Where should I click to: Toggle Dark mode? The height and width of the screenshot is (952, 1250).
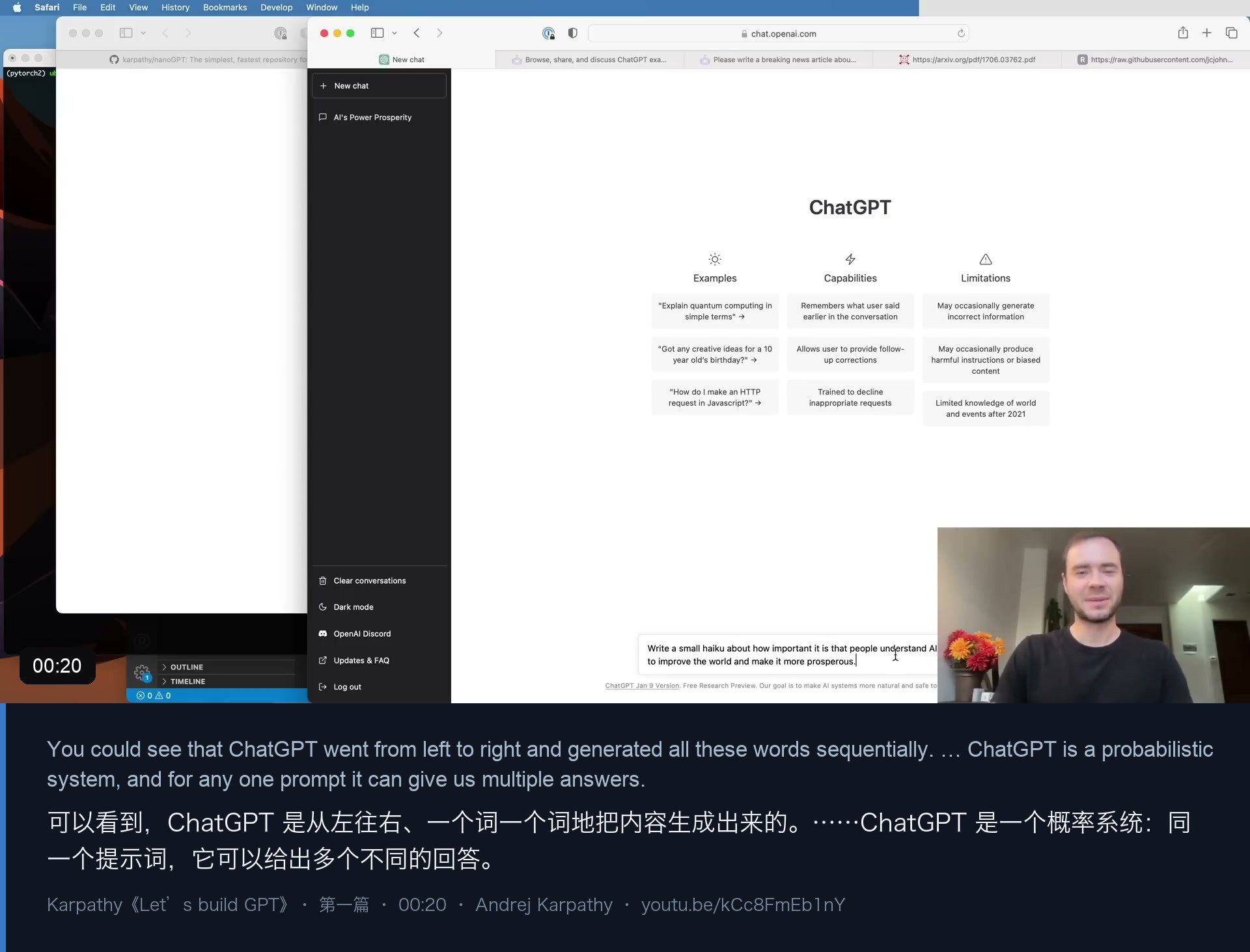point(379,608)
